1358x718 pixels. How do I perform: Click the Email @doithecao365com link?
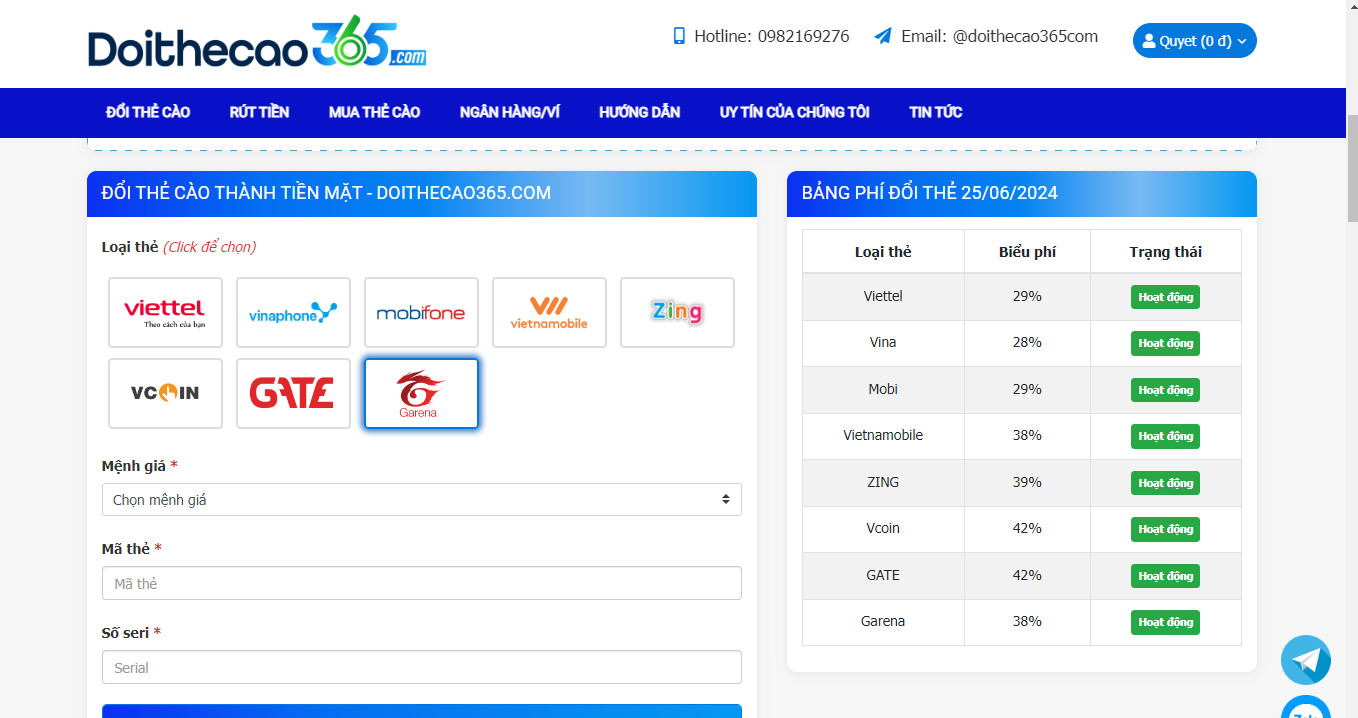click(999, 36)
